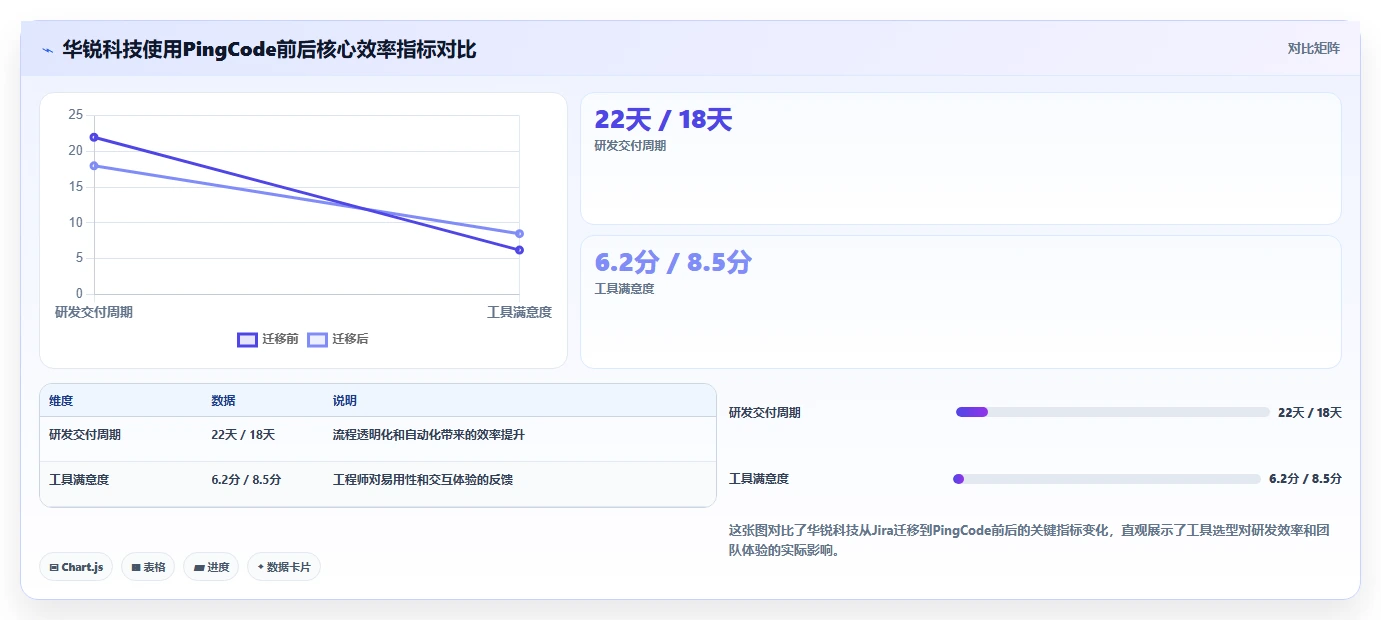Click the 数据卡片 tag
This screenshot has height=620, width=1381.
(x=284, y=567)
